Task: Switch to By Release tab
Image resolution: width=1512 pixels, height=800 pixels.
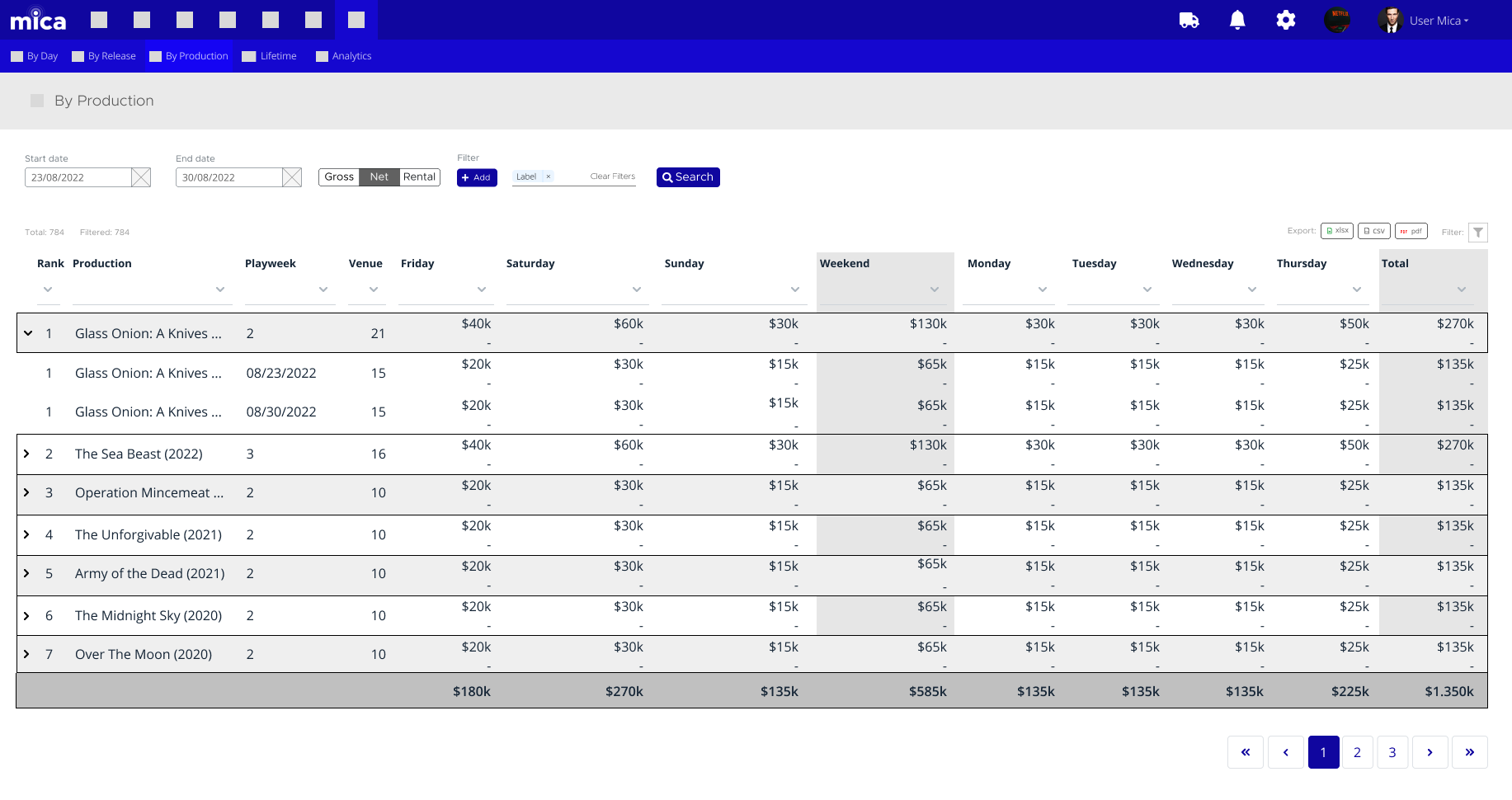Action: (x=104, y=56)
